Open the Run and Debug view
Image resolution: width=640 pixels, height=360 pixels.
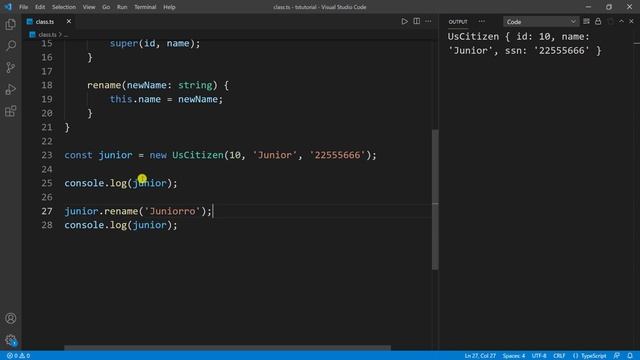11,89
